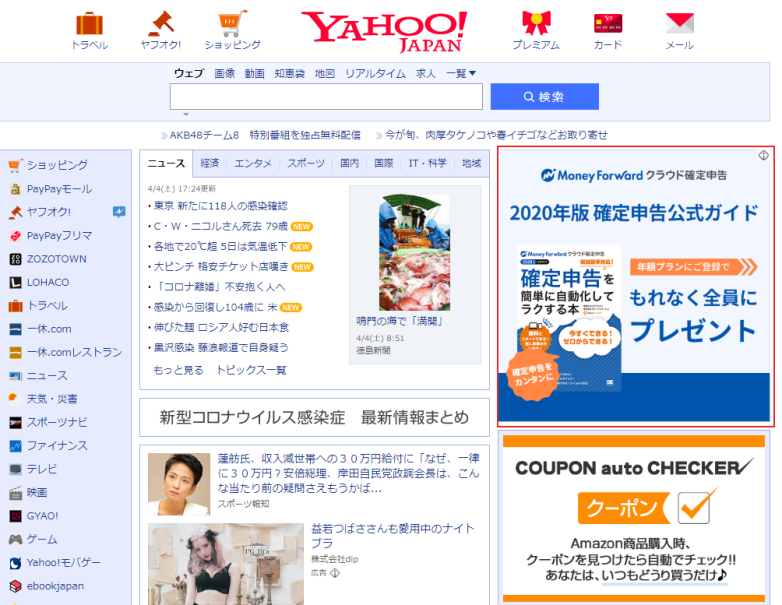The height and width of the screenshot is (605, 782).
Task: Click the ad info icon on Money Forward banner
Action: point(762,155)
